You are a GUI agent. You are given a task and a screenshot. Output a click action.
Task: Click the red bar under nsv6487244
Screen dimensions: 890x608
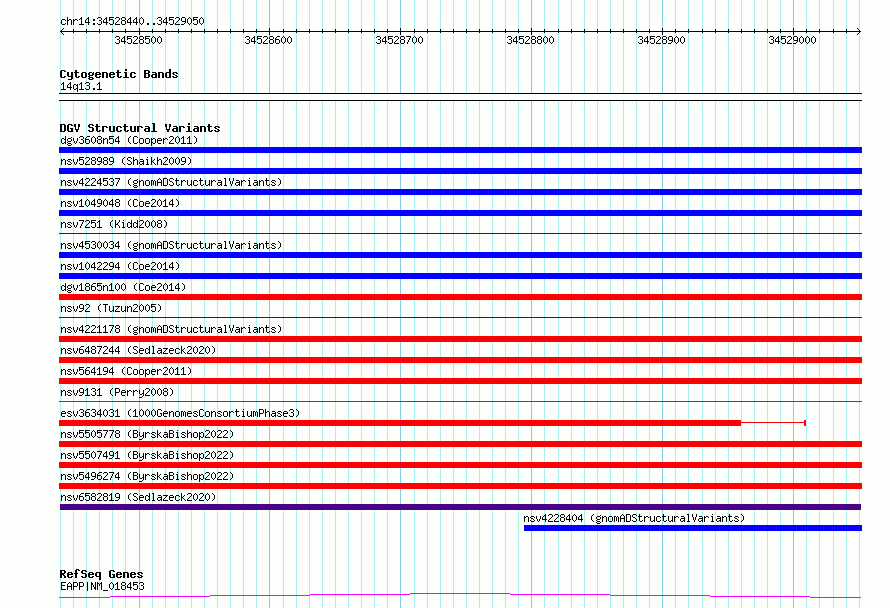pos(460,360)
